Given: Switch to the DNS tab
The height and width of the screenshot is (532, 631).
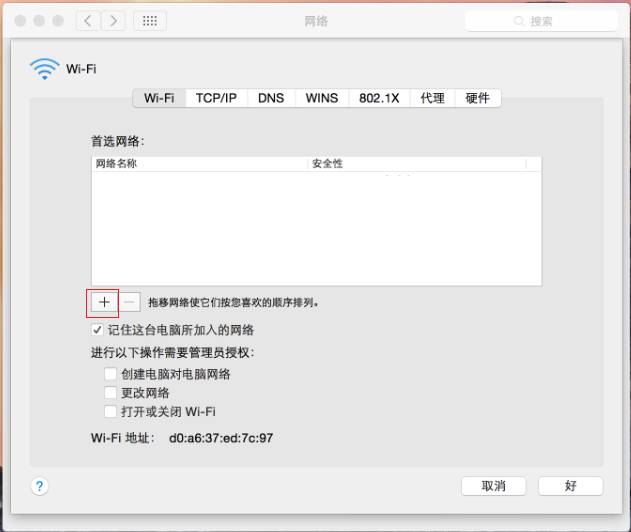Looking at the screenshot, I should [x=271, y=98].
